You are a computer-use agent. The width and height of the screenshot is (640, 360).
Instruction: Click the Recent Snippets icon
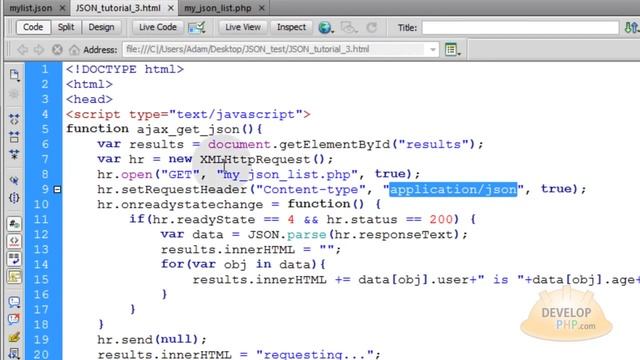pos(14,353)
